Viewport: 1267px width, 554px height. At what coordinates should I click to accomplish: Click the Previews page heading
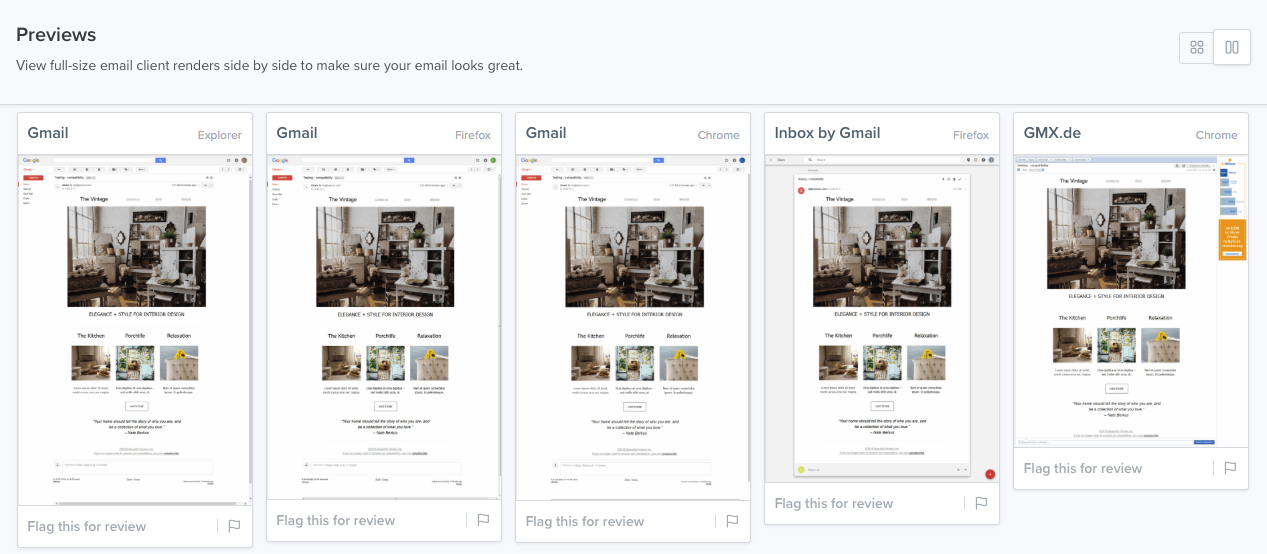pyautogui.click(x=56, y=34)
